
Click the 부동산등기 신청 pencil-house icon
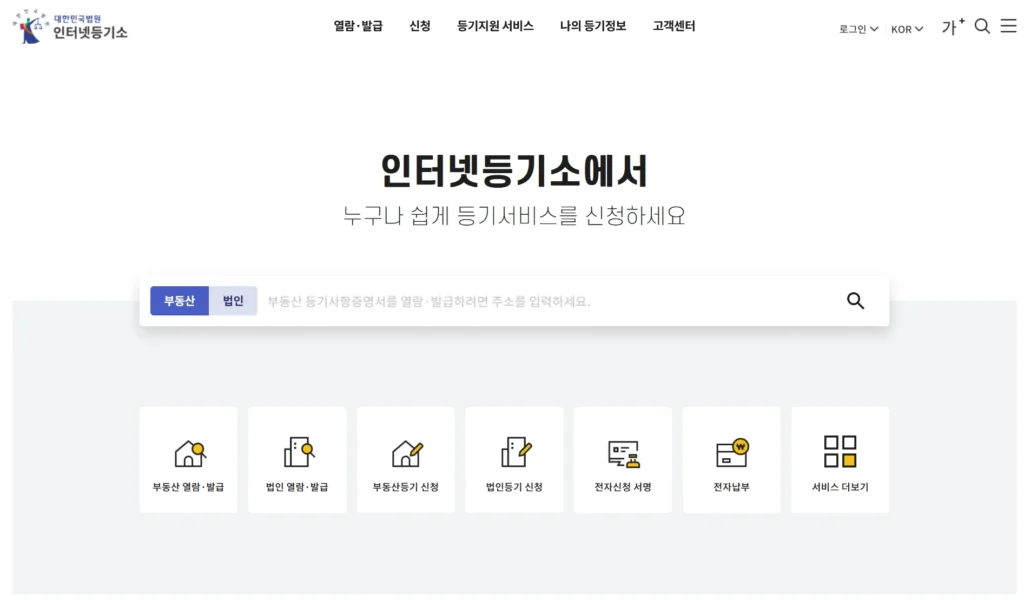pos(405,451)
